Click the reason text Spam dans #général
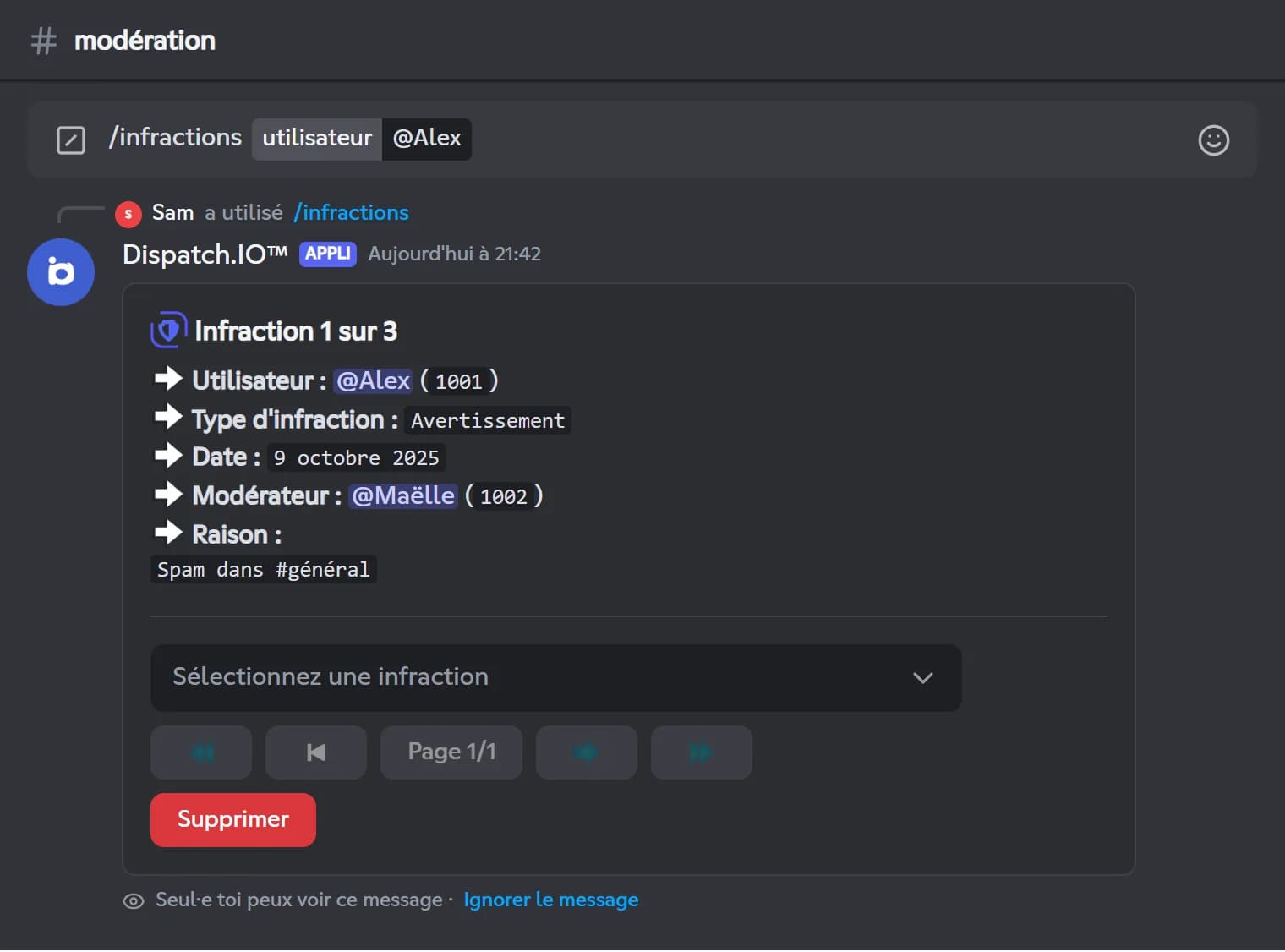Image resolution: width=1285 pixels, height=952 pixels. click(264, 570)
